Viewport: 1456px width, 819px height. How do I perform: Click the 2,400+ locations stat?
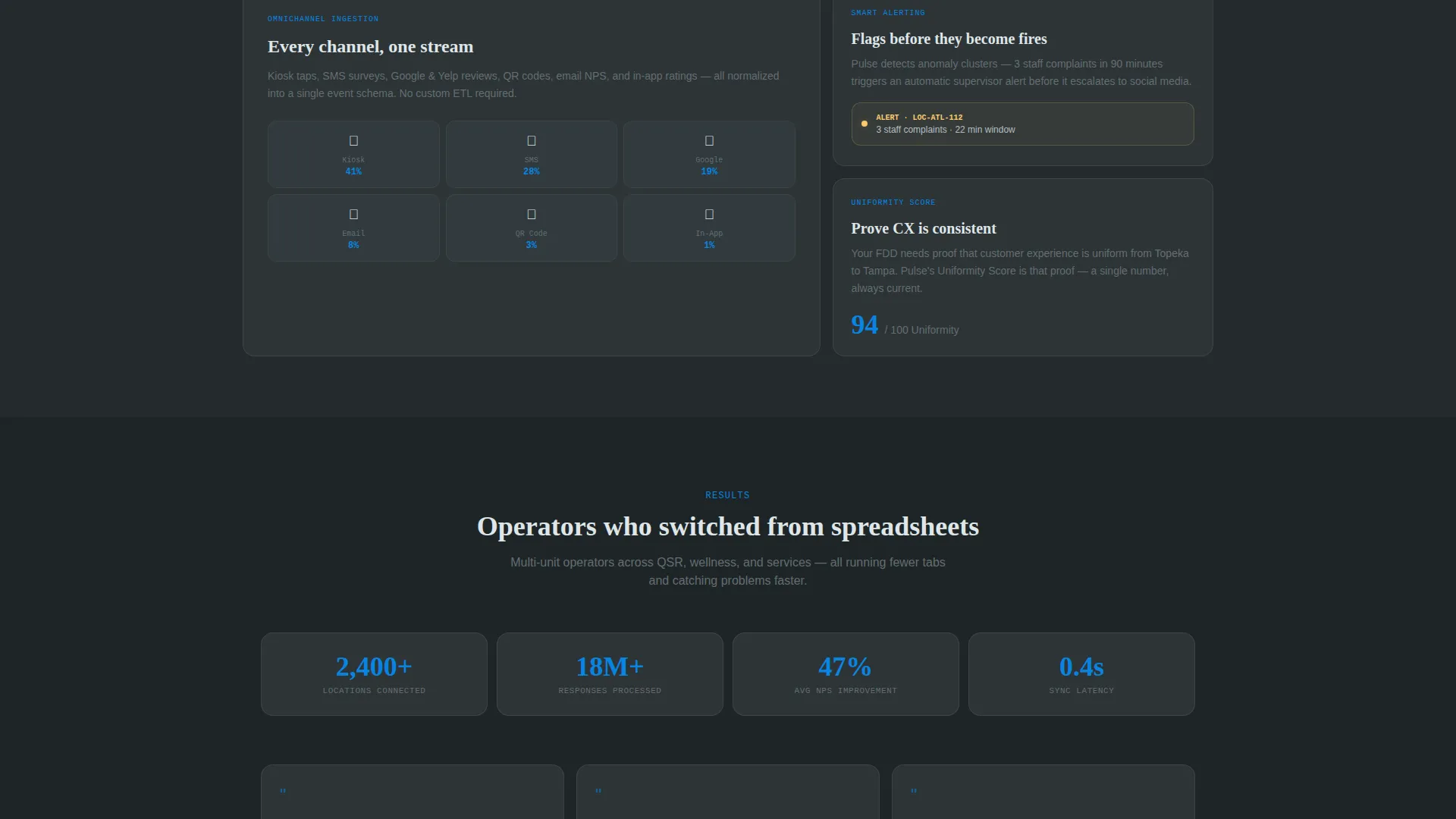(374, 667)
